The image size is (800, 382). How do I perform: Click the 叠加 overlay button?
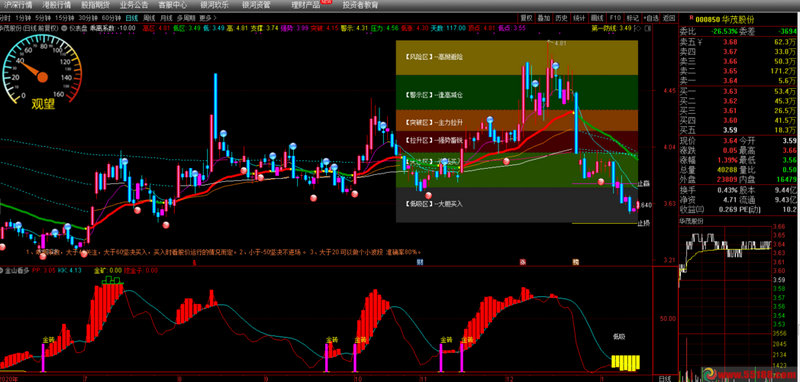(544, 17)
